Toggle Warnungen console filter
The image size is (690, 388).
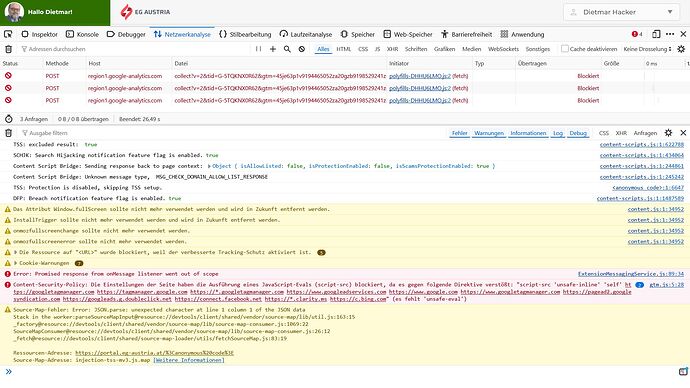[x=489, y=133]
